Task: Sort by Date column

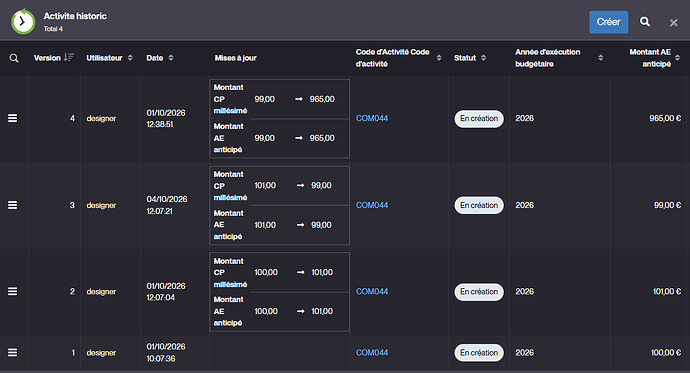Action: click(x=171, y=58)
